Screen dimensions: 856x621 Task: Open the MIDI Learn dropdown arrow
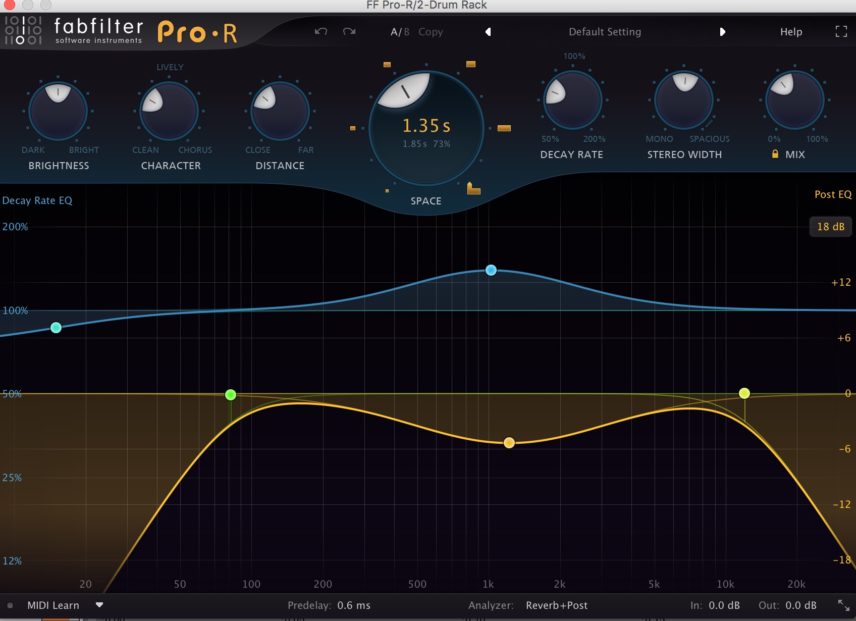[x=99, y=605]
